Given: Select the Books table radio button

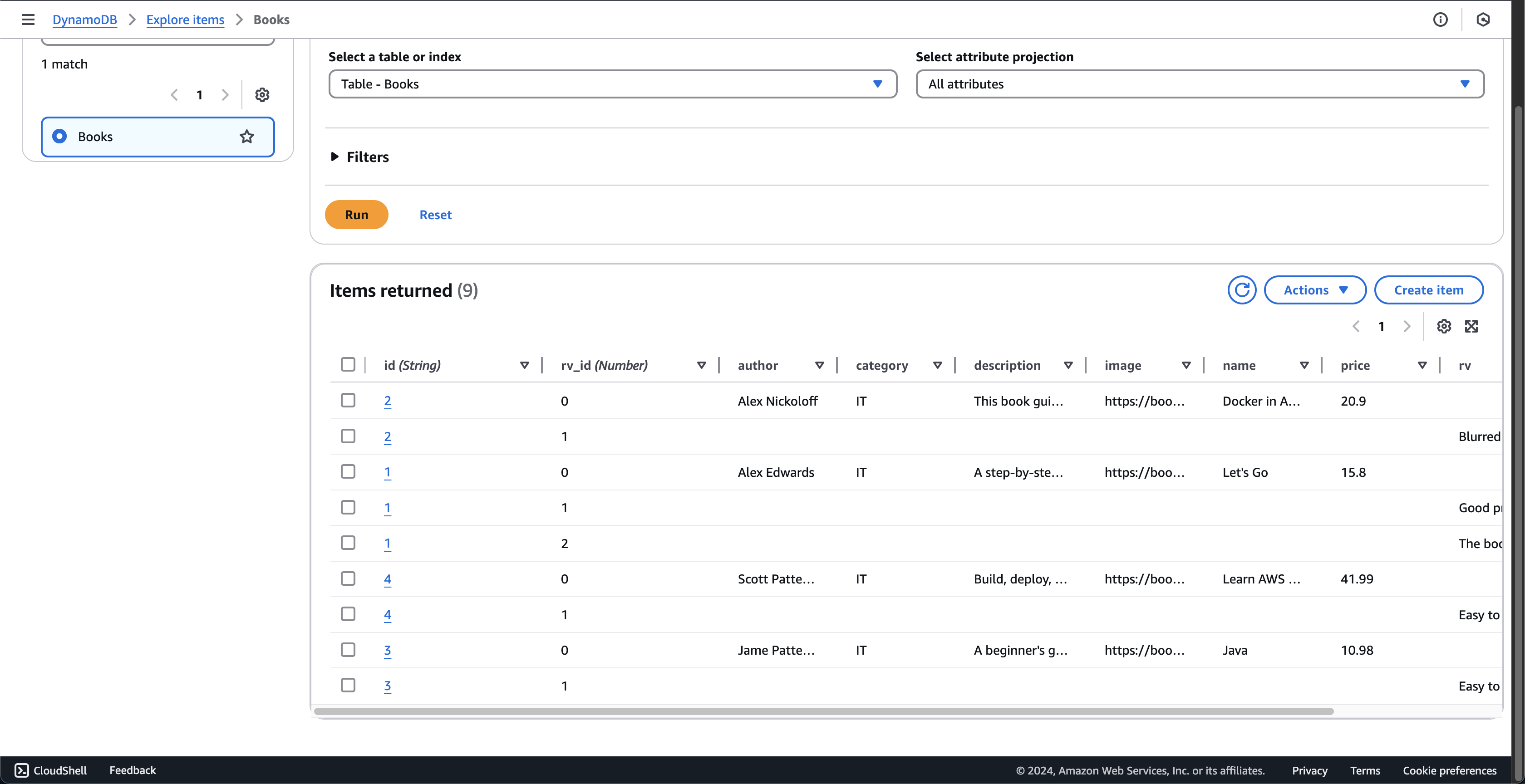Looking at the screenshot, I should pyautogui.click(x=59, y=136).
